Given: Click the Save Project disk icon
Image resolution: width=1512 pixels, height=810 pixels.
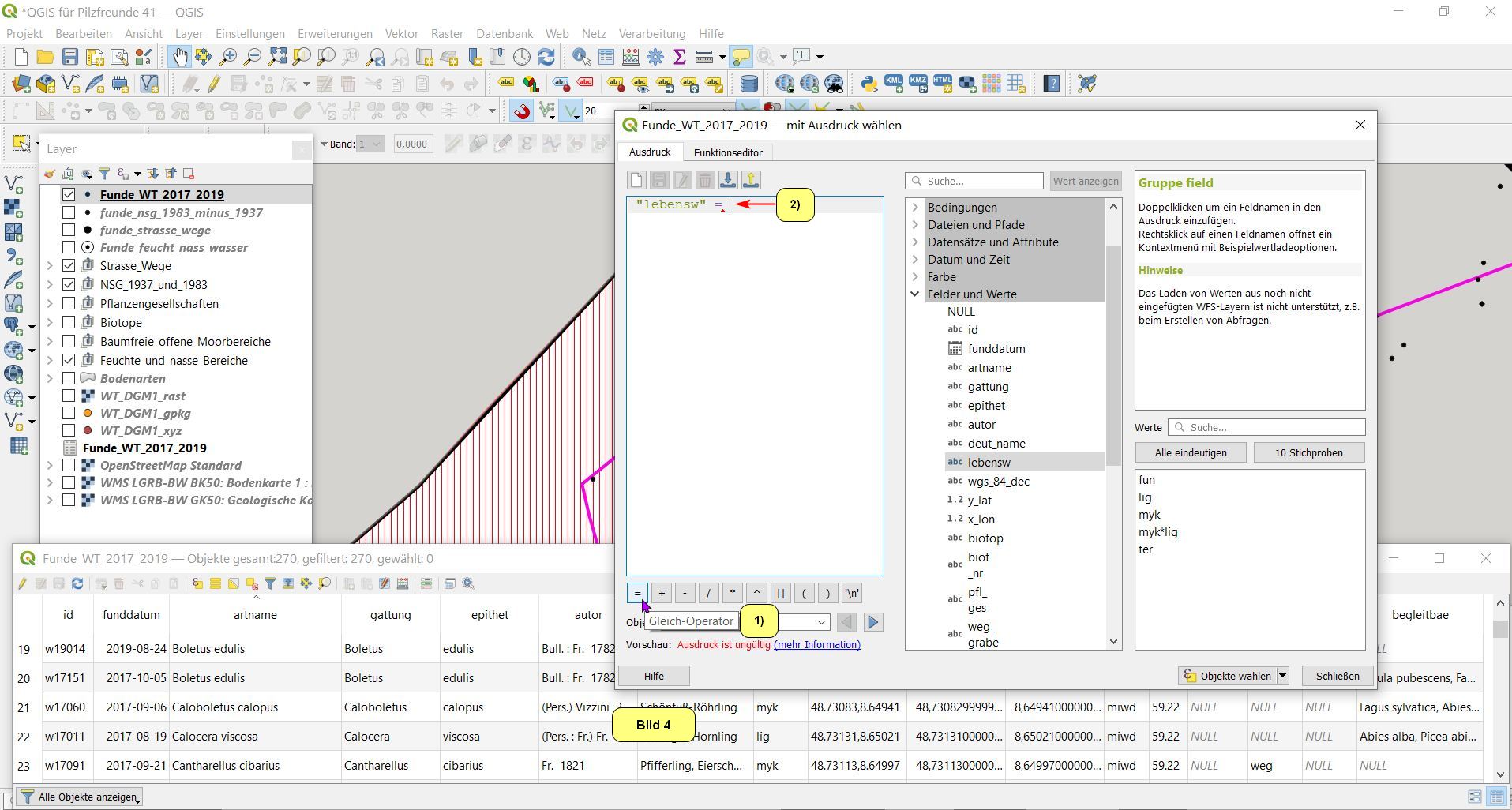Looking at the screenshot, I should 70,57.
